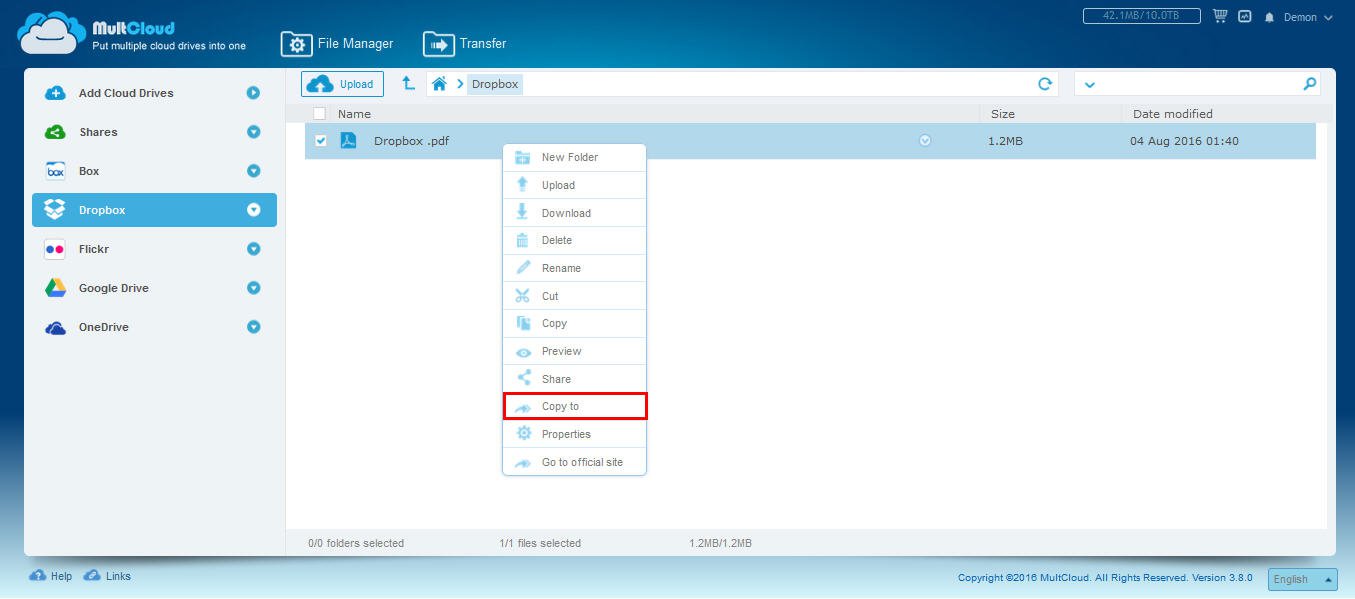1355x599 pixels.
Task: Open the Help link label
Action: [x=61, y=576]
